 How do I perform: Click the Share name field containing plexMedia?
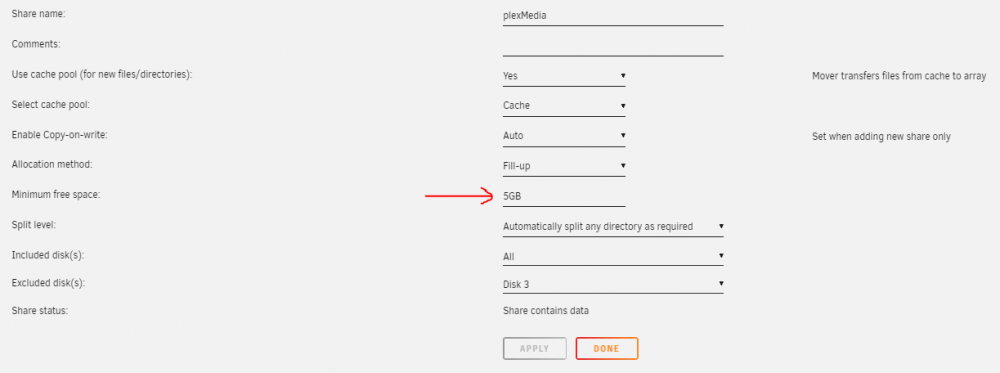(x=613, y=16)
